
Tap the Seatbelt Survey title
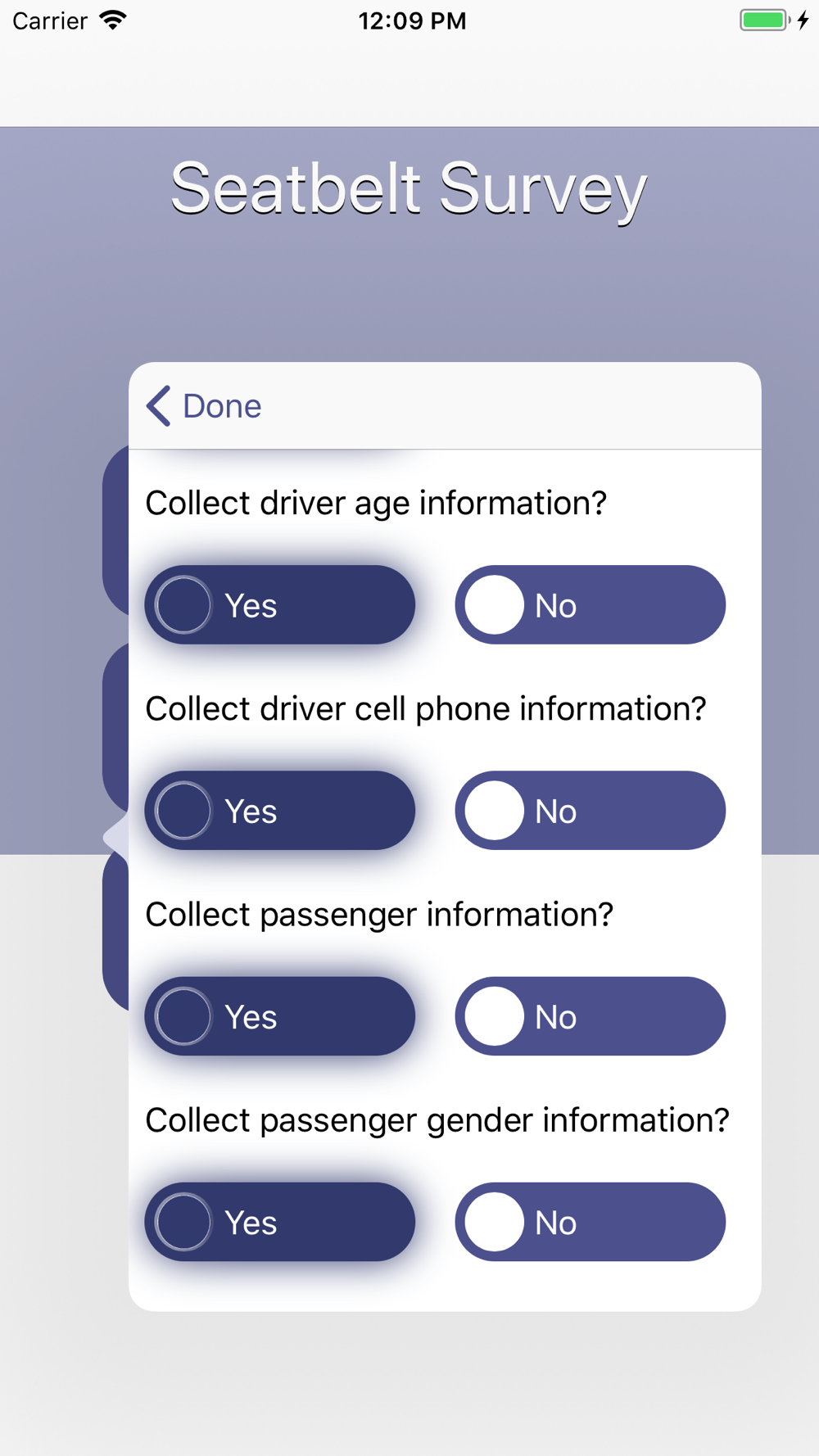point(409,189)
